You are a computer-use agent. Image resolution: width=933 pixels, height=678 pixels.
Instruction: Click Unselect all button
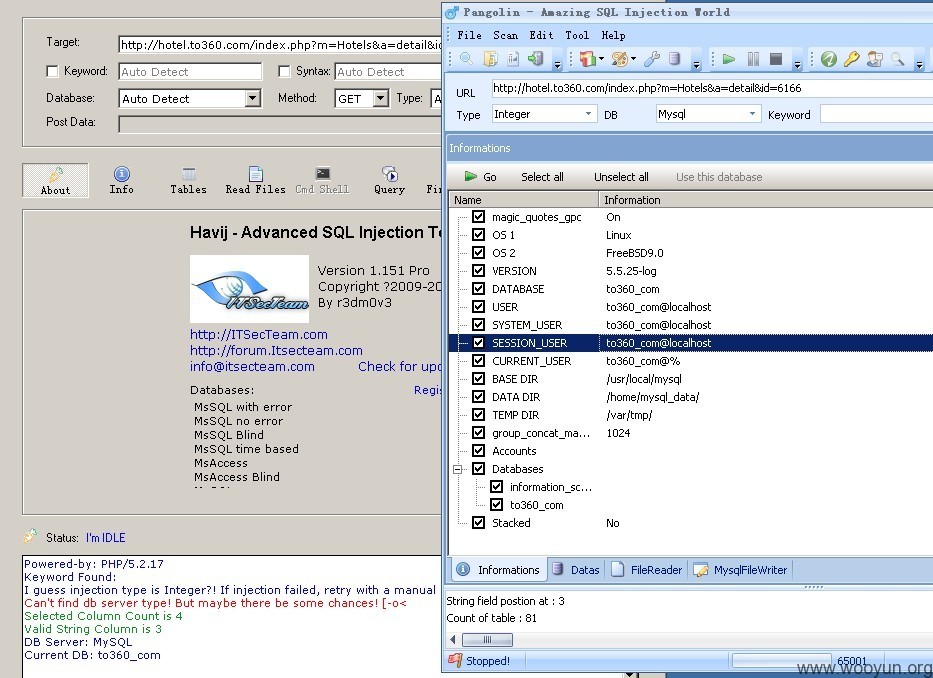coord(621,177)
